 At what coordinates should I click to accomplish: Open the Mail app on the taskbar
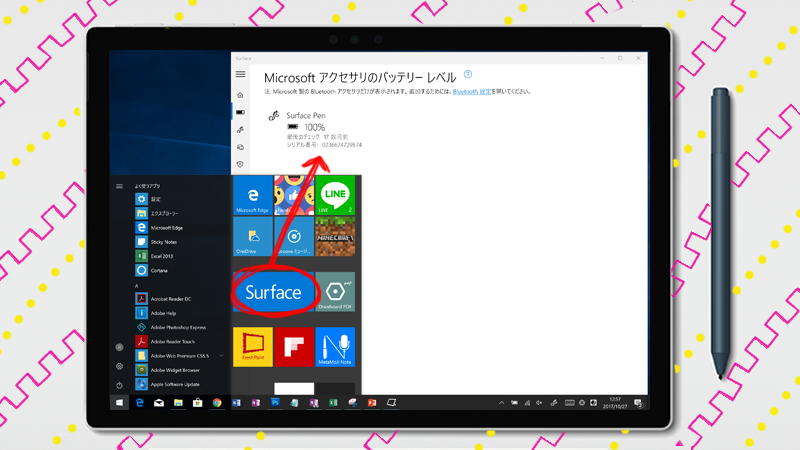click(159, 403)
